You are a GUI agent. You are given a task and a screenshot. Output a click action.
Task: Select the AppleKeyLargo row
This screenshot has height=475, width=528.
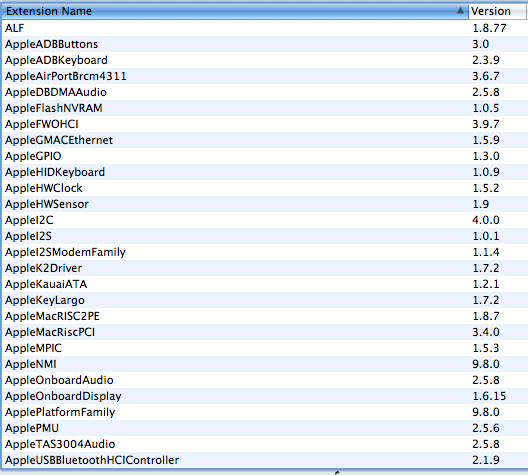click(265, 300)
